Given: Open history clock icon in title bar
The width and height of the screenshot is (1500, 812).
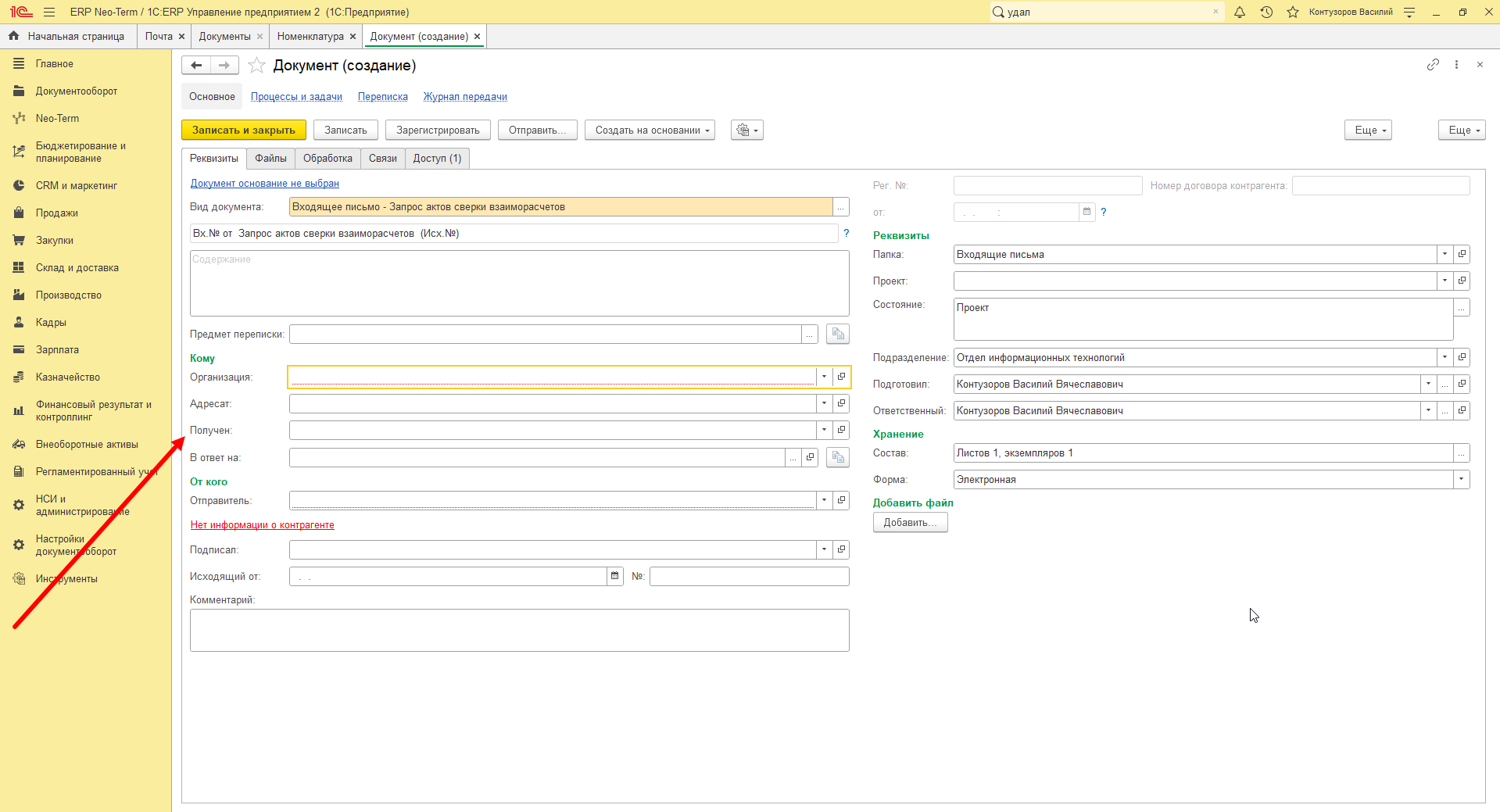Looking at the screenshot, I should pos(1266,12).
